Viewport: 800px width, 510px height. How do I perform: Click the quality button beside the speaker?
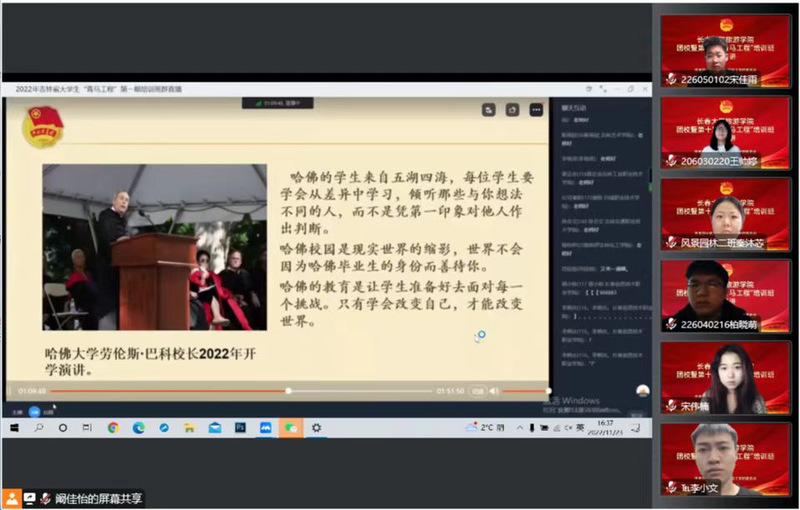pyautogui.click(x=478, y=391)
